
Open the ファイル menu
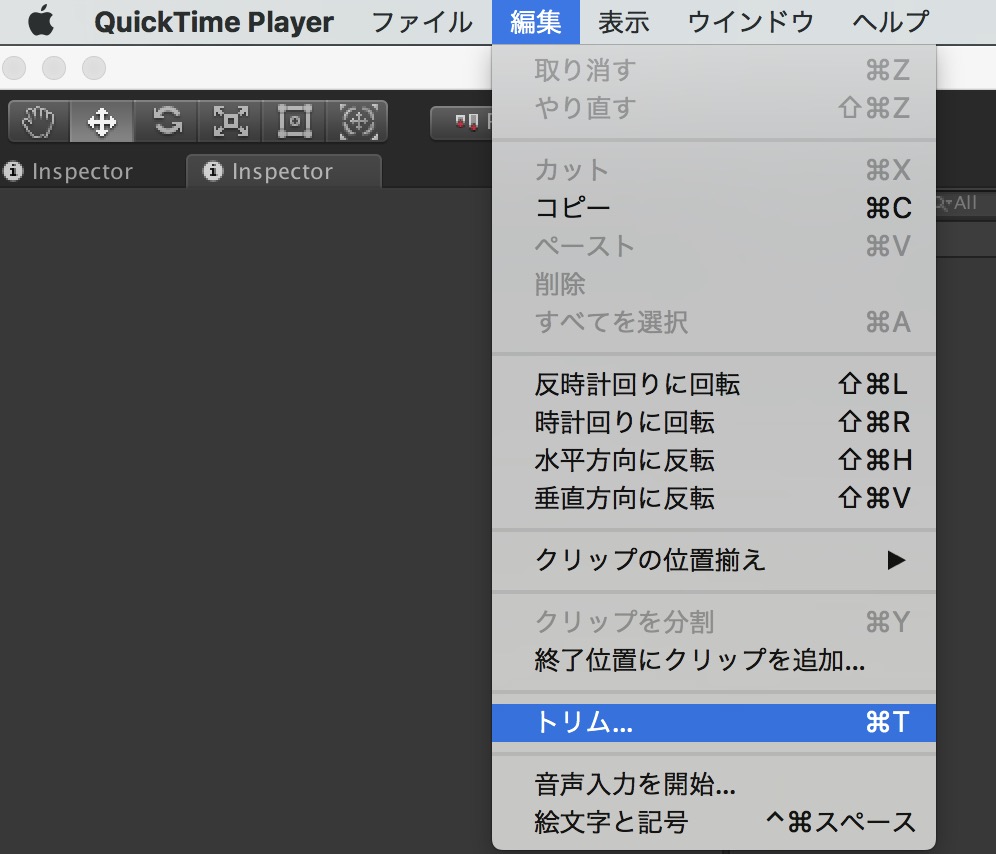coord(422,22)
